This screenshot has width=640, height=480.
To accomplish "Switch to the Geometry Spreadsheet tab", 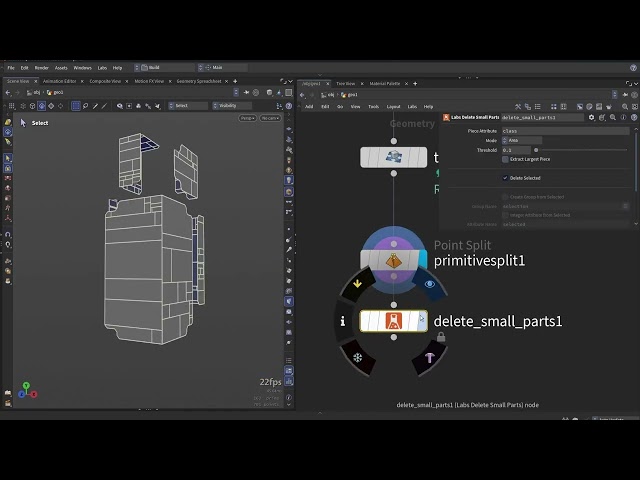I will point(199,81).
